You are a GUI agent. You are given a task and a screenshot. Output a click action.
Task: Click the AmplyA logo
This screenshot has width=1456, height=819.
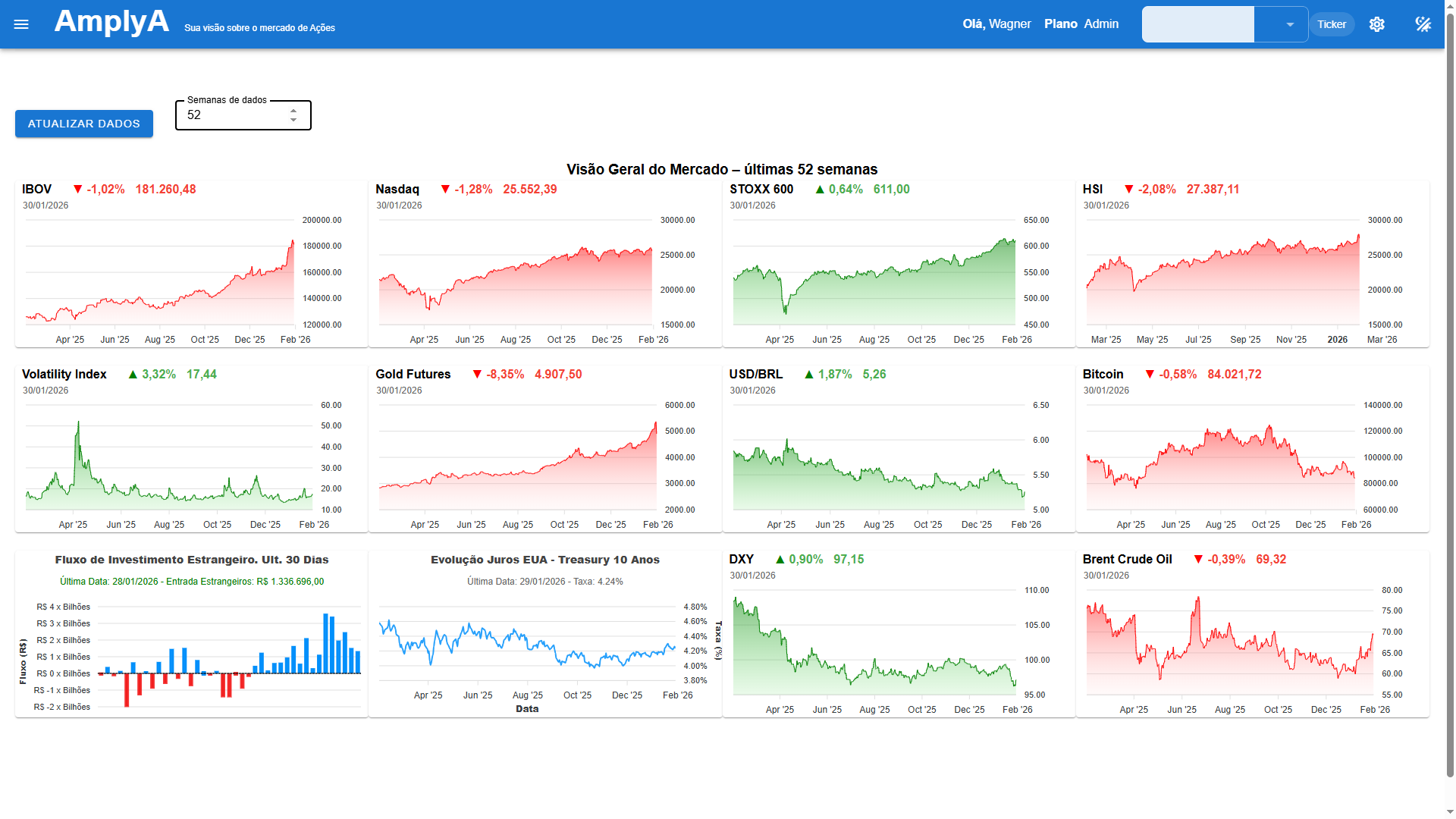pyautogui.click(x=111, y=21)
